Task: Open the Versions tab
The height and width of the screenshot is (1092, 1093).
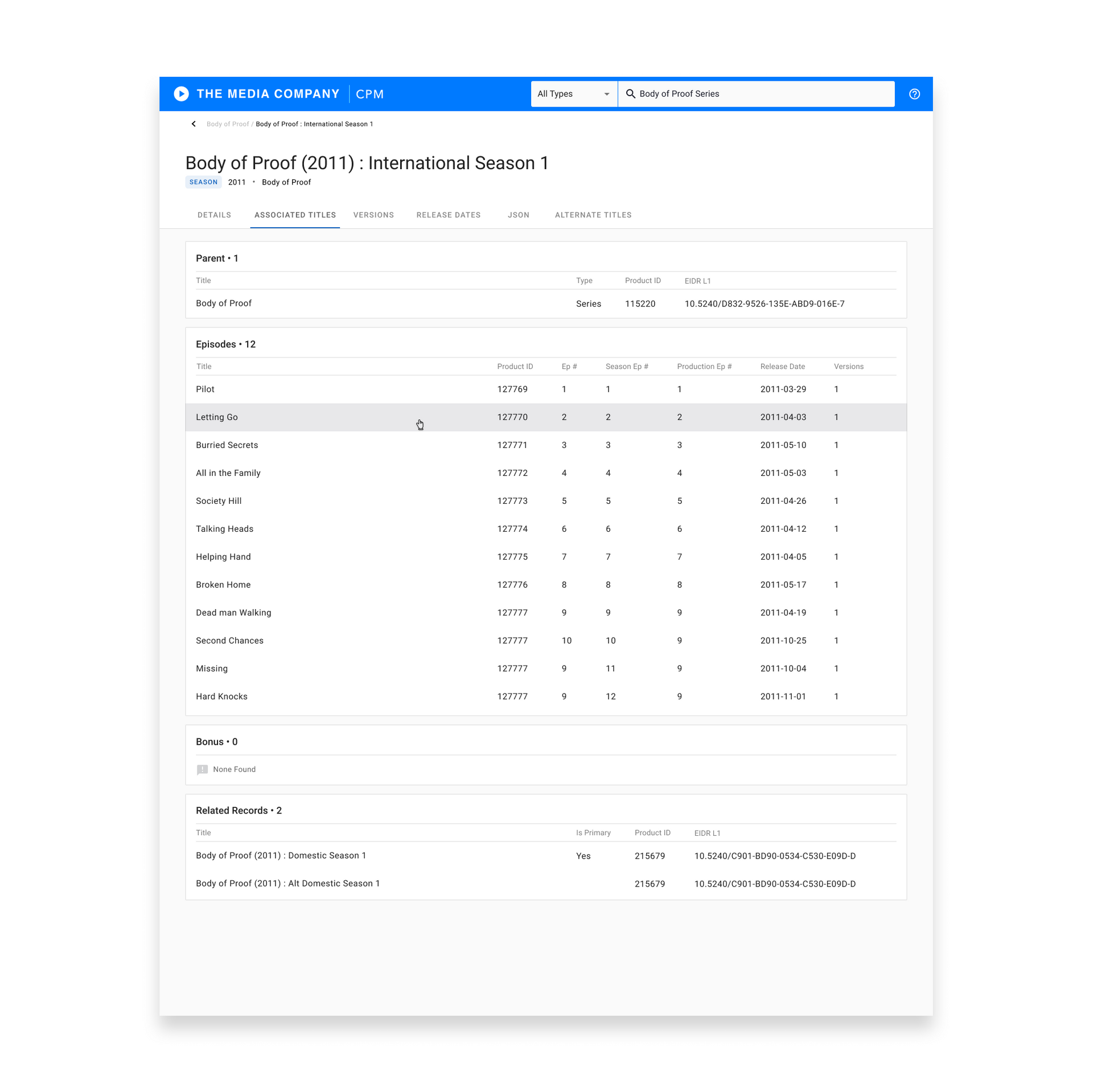Action: [x=373, y=215]
